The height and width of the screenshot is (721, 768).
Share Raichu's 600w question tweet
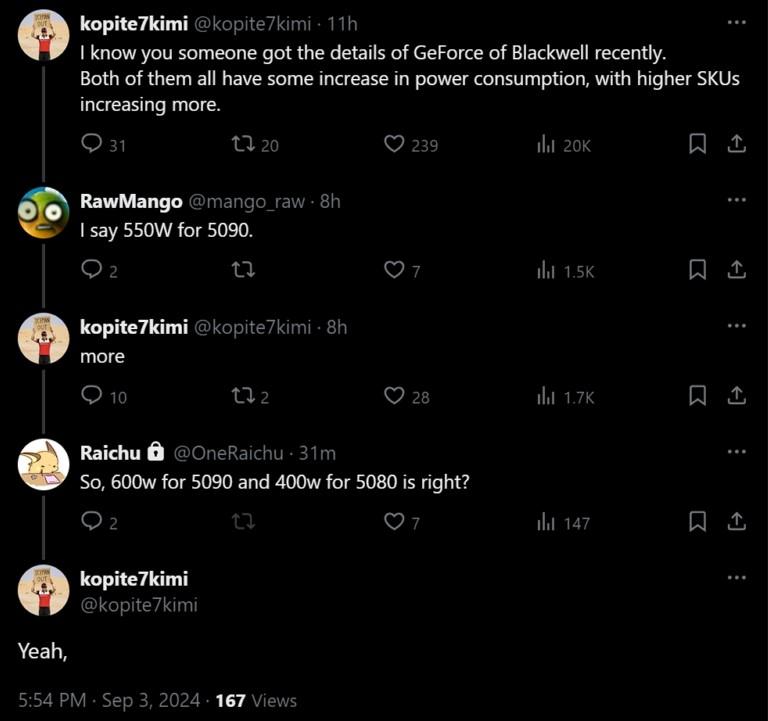pyautogui.click(x=737, y=522)
